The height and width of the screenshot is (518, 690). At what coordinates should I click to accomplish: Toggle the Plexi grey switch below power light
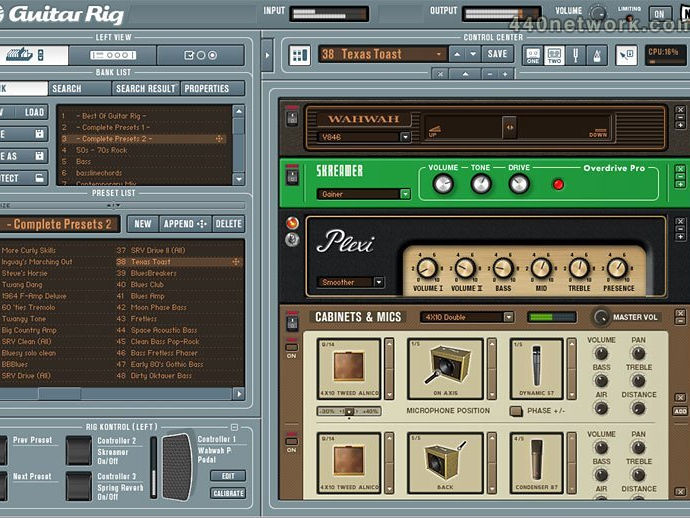[292, 240]
